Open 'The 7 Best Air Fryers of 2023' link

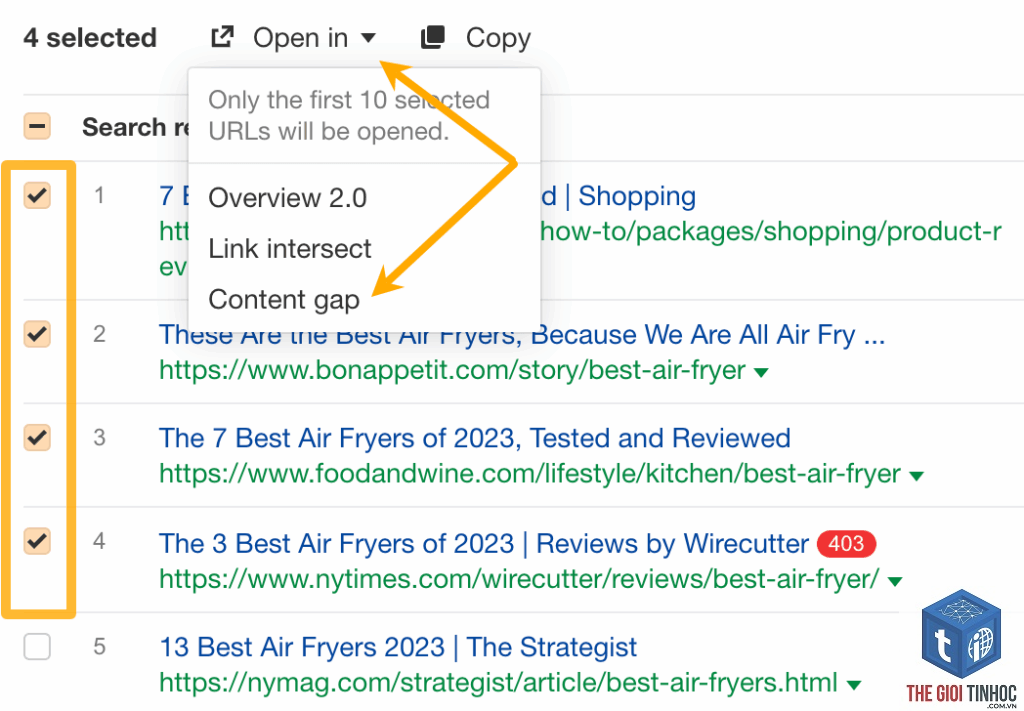coord(475,437)
